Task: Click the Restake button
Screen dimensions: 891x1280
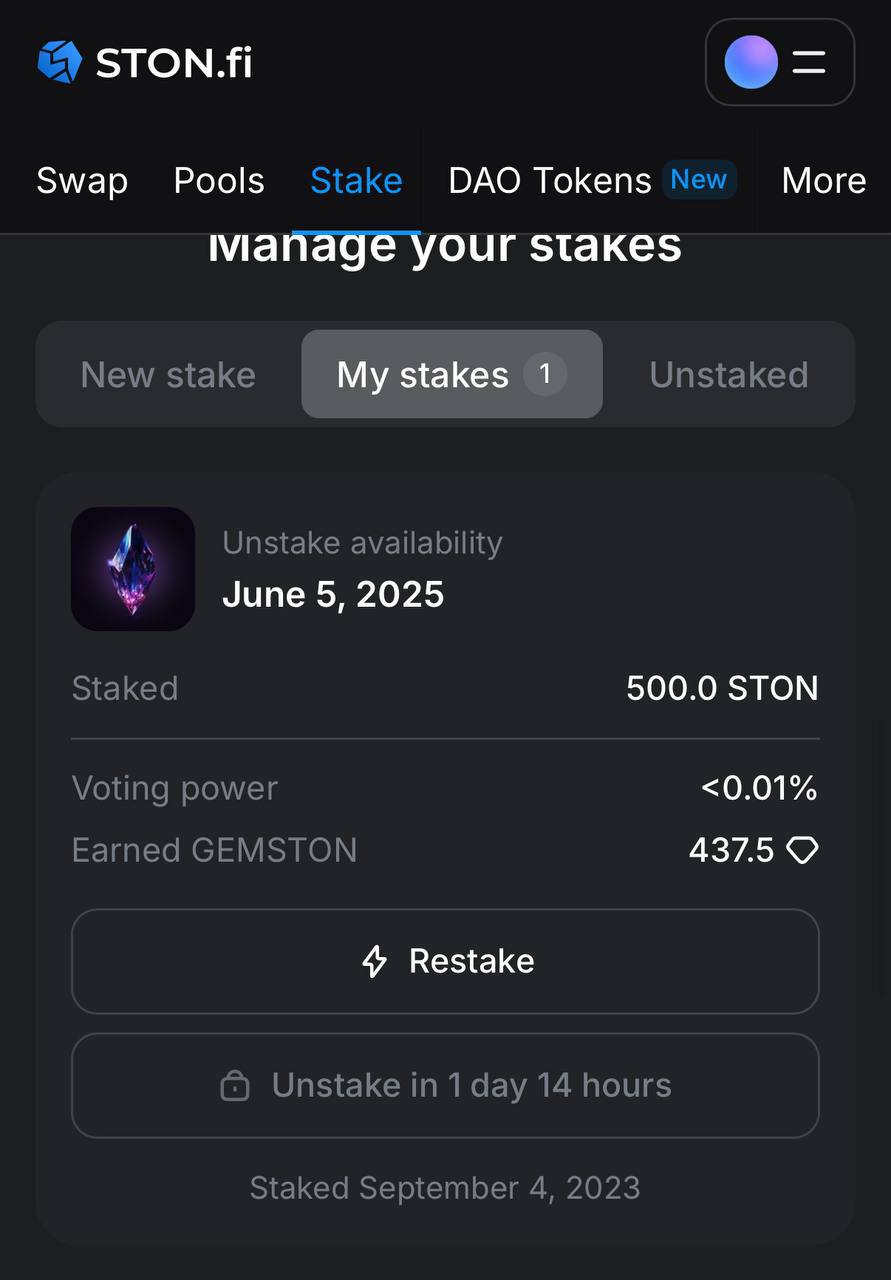Action: pyautogui.click(x=445, y=961)
